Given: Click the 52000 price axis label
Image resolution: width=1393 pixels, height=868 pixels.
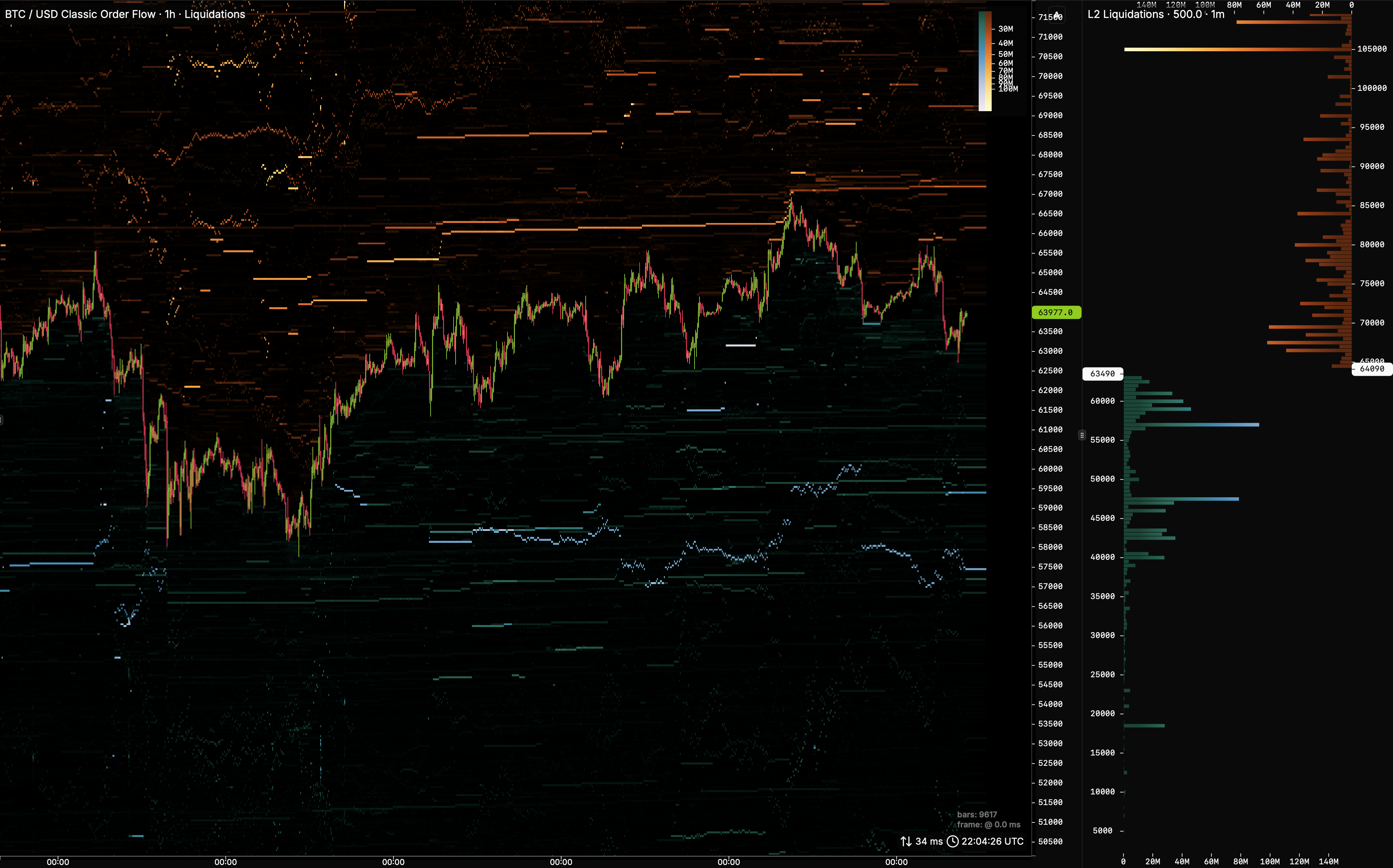Looking at the screenshot, I should point(1050,783).
